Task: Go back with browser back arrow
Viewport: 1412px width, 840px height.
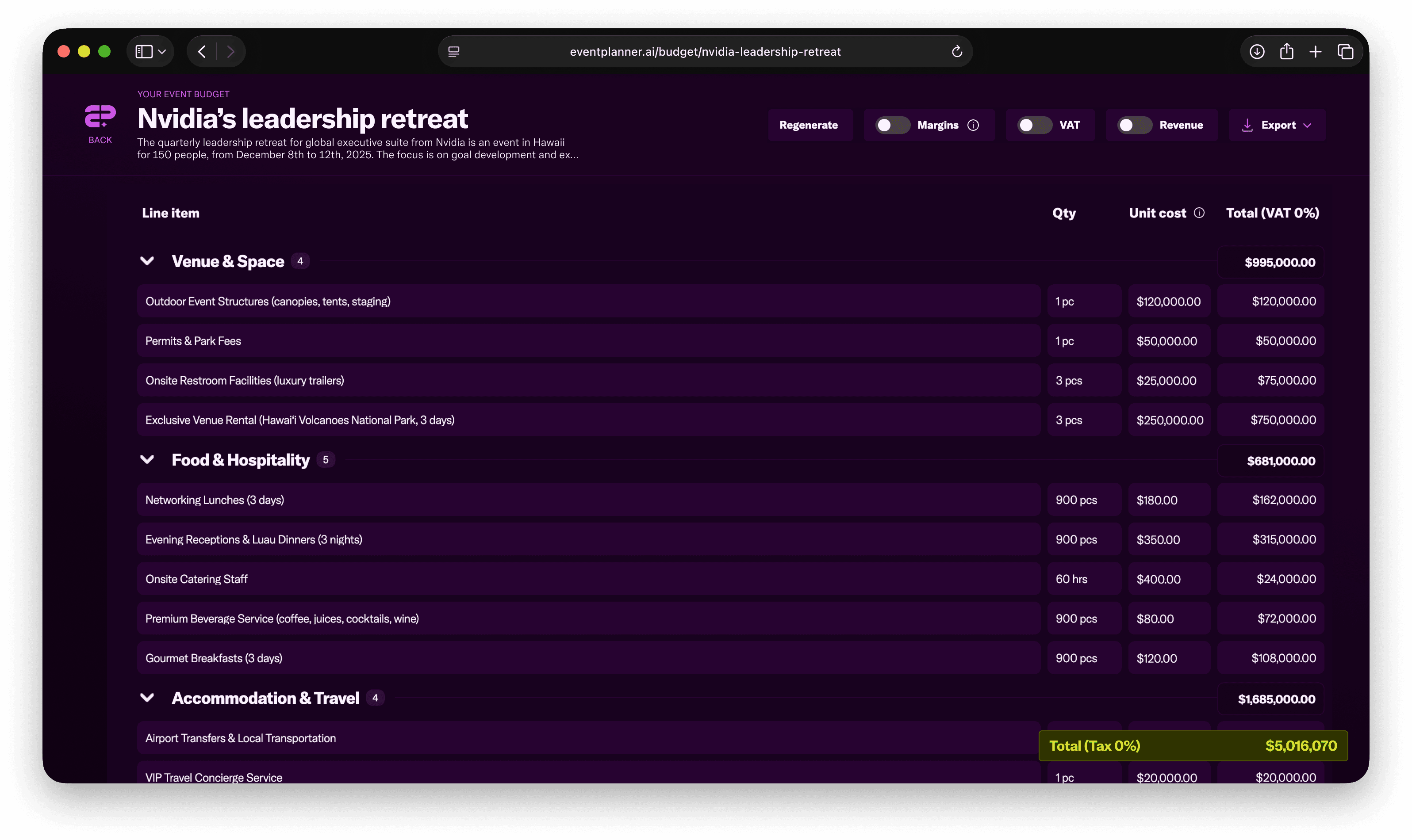Action: pyautogui.click(x=202, y=52)
